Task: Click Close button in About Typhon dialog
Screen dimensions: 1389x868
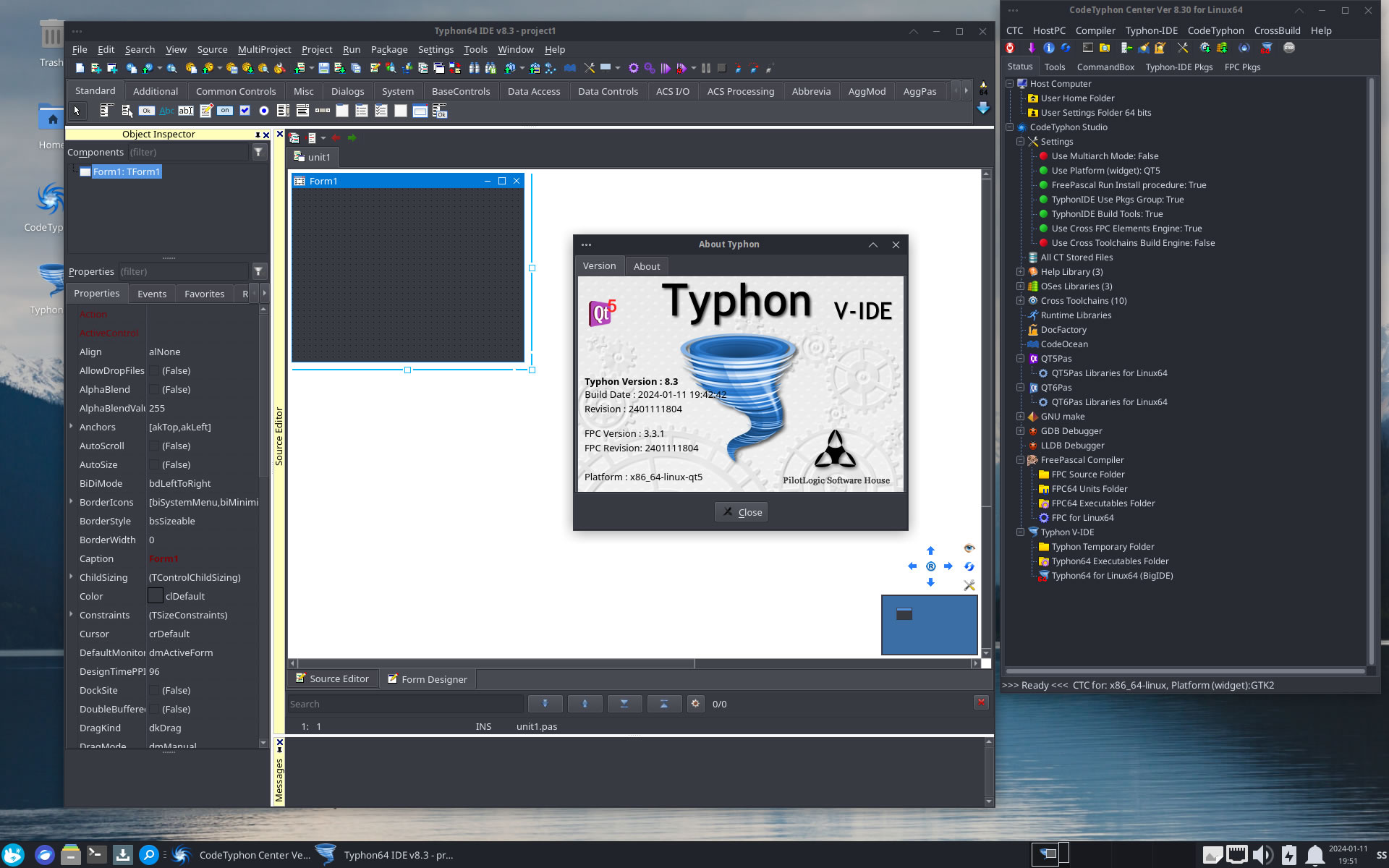Action: point(741,512)
